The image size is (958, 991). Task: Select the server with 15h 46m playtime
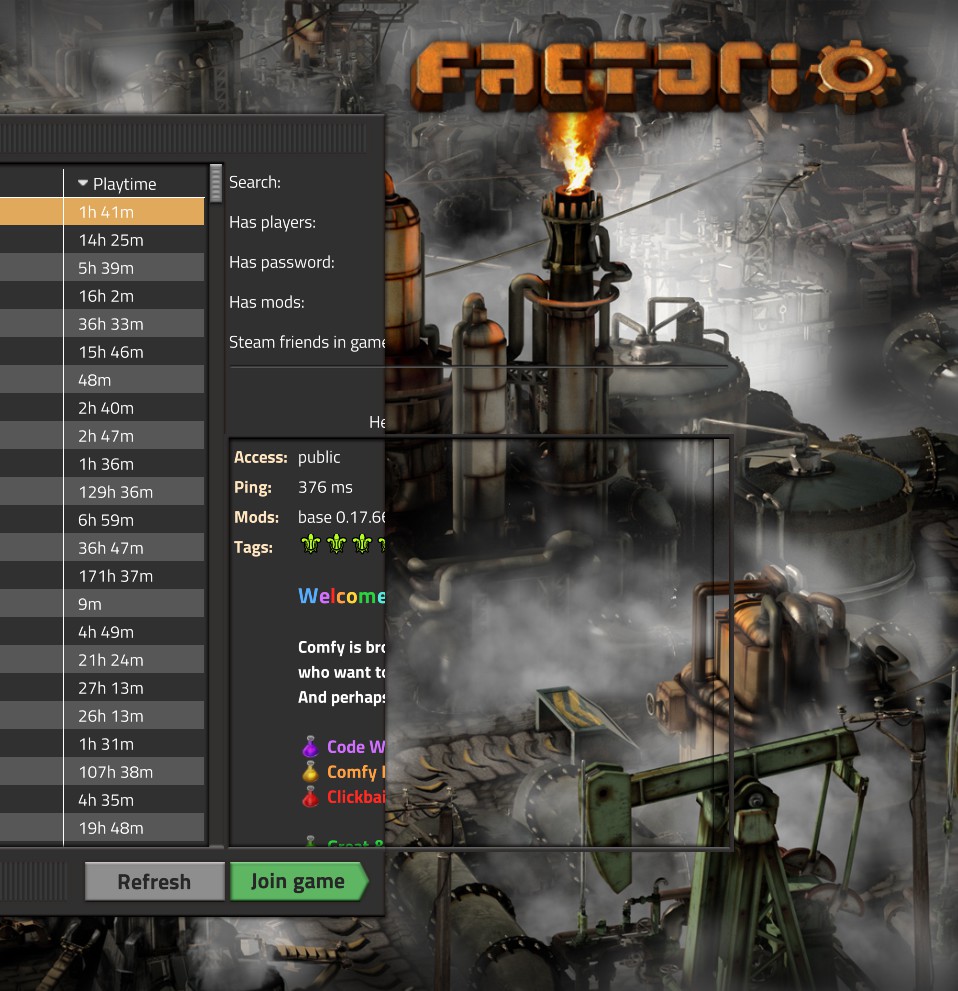coord(102,352)
